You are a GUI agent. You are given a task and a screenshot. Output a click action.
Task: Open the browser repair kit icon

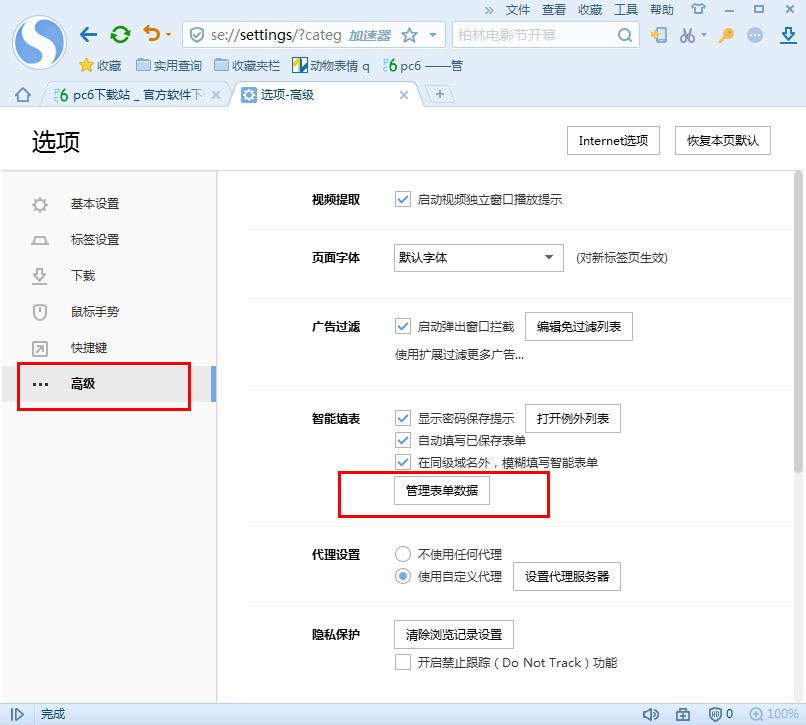coord(684,713)
